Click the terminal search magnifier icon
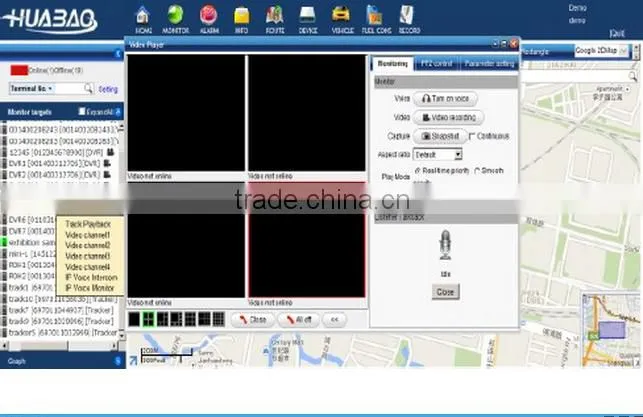Image resolution: width=643 pixels, height=417 pixels. tap(88, 88)
